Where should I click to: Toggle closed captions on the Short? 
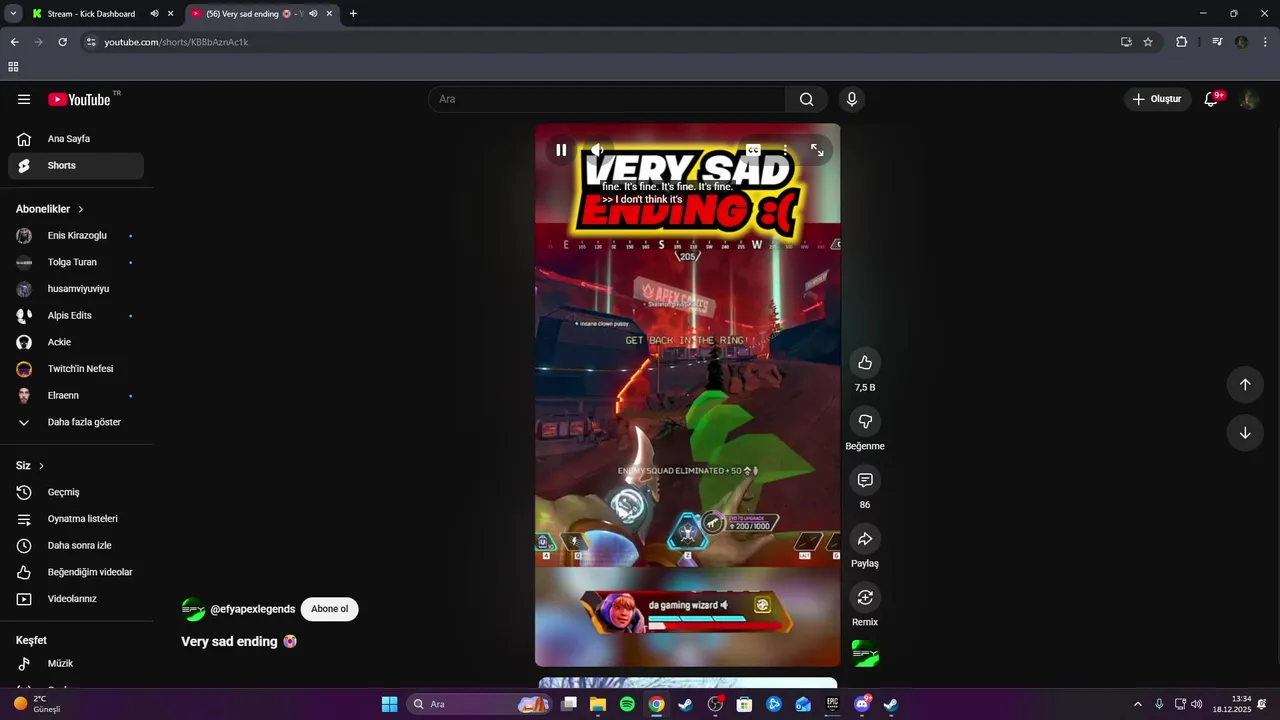(x=753, y=150)
